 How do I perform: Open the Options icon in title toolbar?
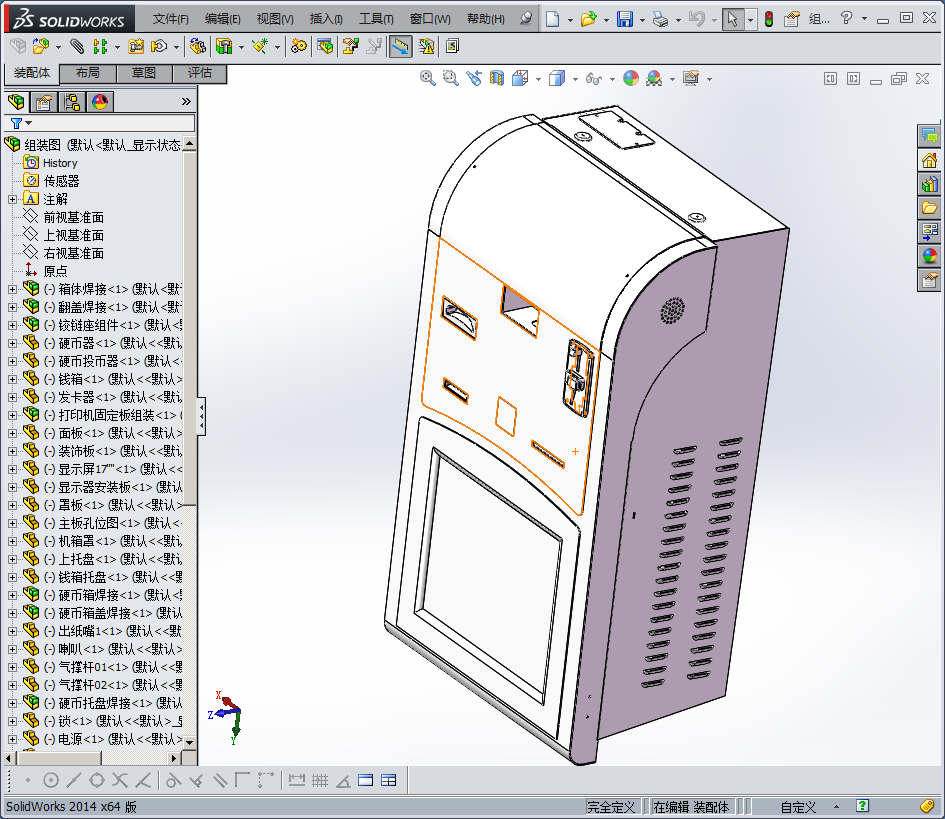(x=791, y=19)
